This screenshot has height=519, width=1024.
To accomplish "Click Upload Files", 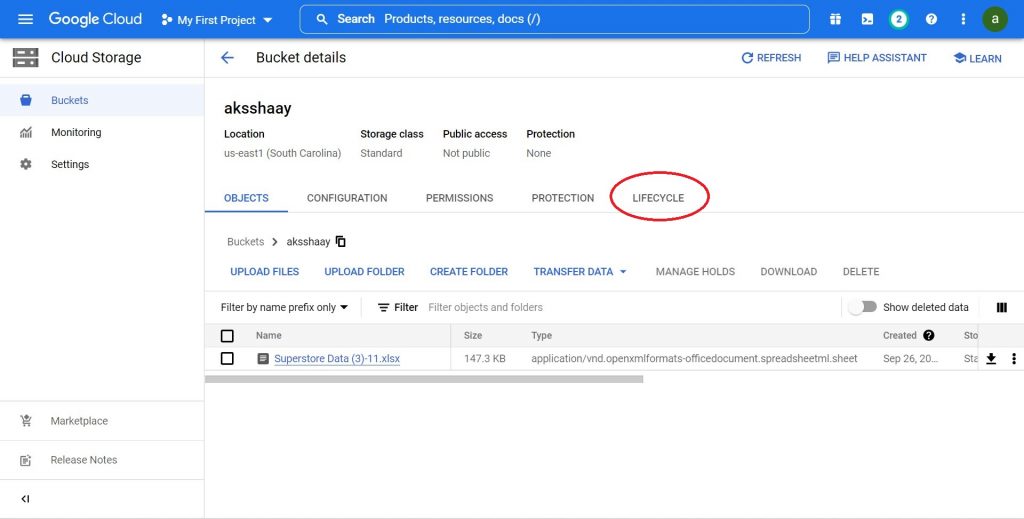I will tap(264, 272).
